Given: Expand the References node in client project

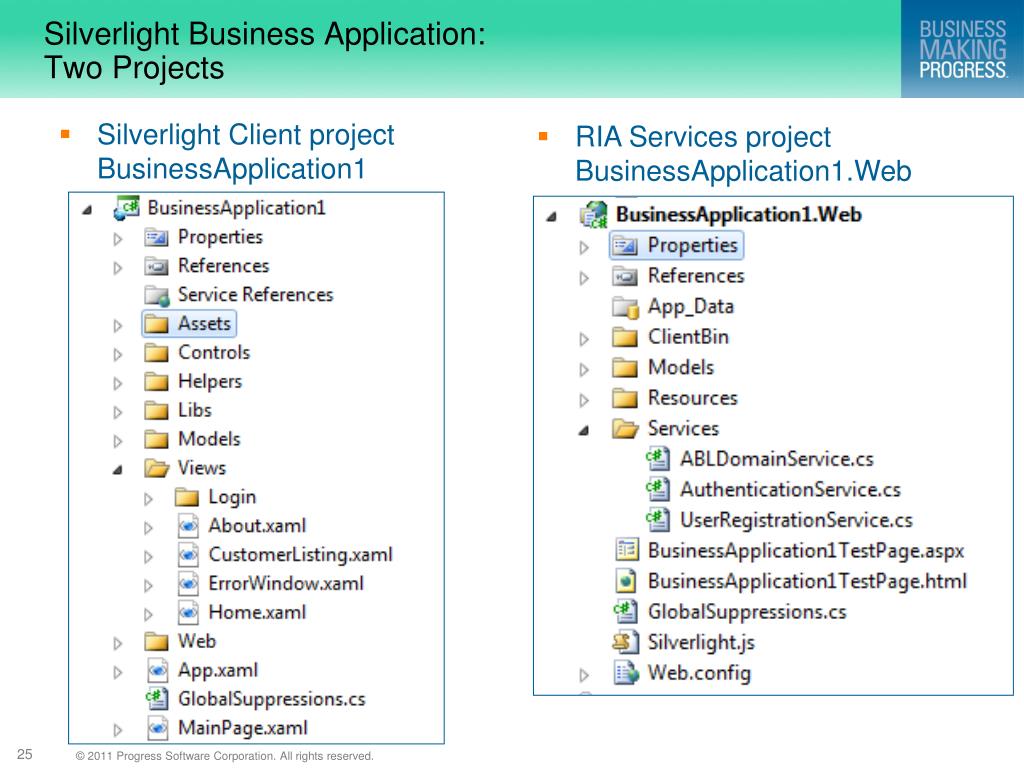Looking at the screenshot, I should point(118,268).
